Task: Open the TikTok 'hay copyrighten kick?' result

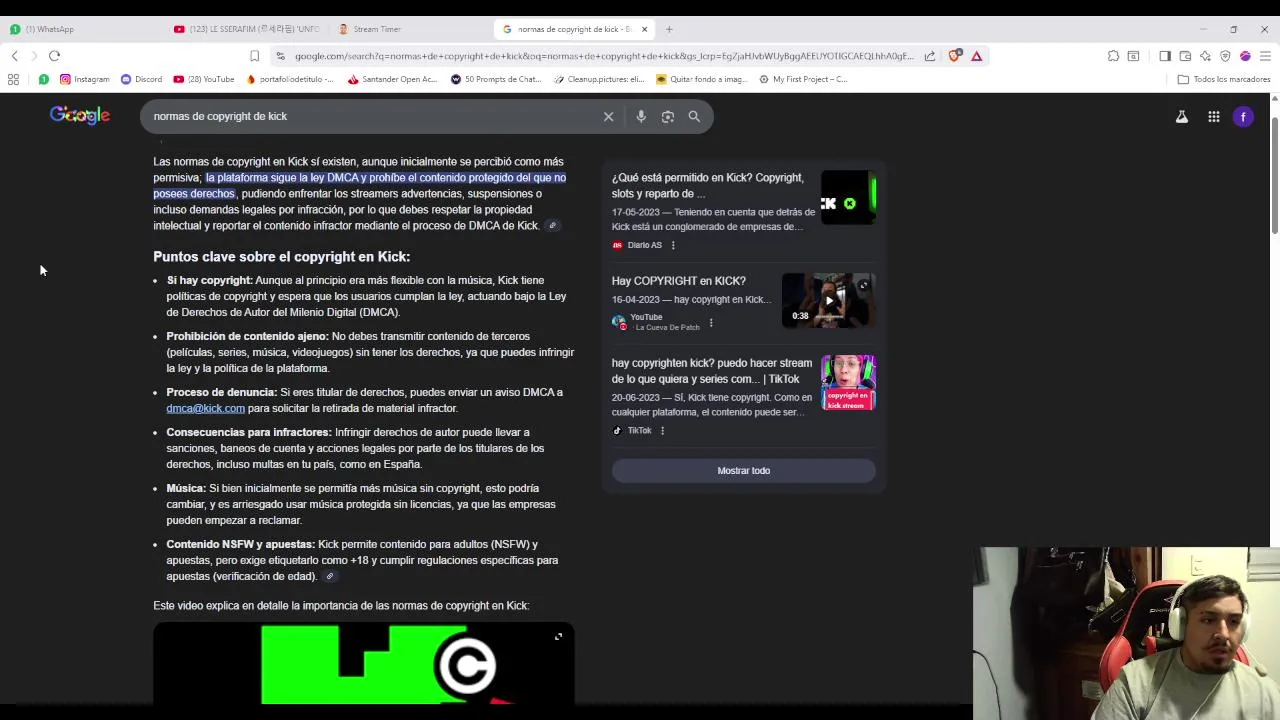Action: point(712,371)
